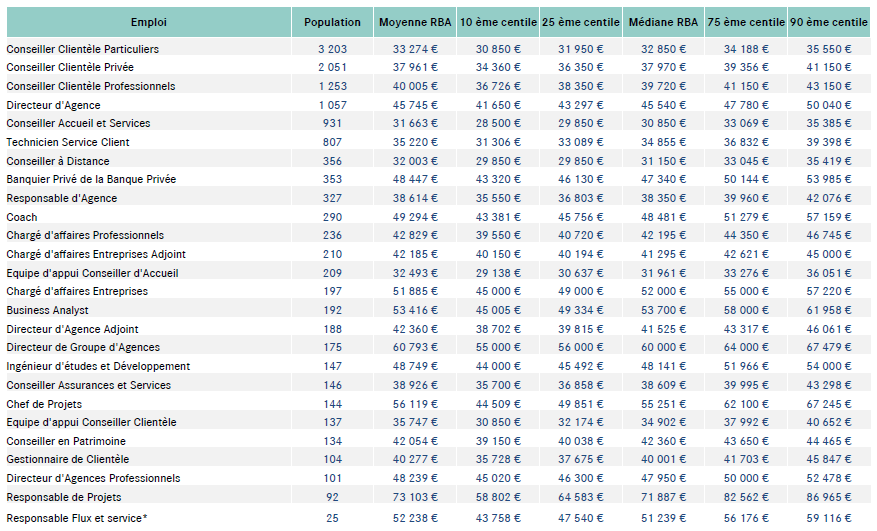Select the Banquier Privé de la Banque Privée row

pyautogui.click(x=91, y=179)
